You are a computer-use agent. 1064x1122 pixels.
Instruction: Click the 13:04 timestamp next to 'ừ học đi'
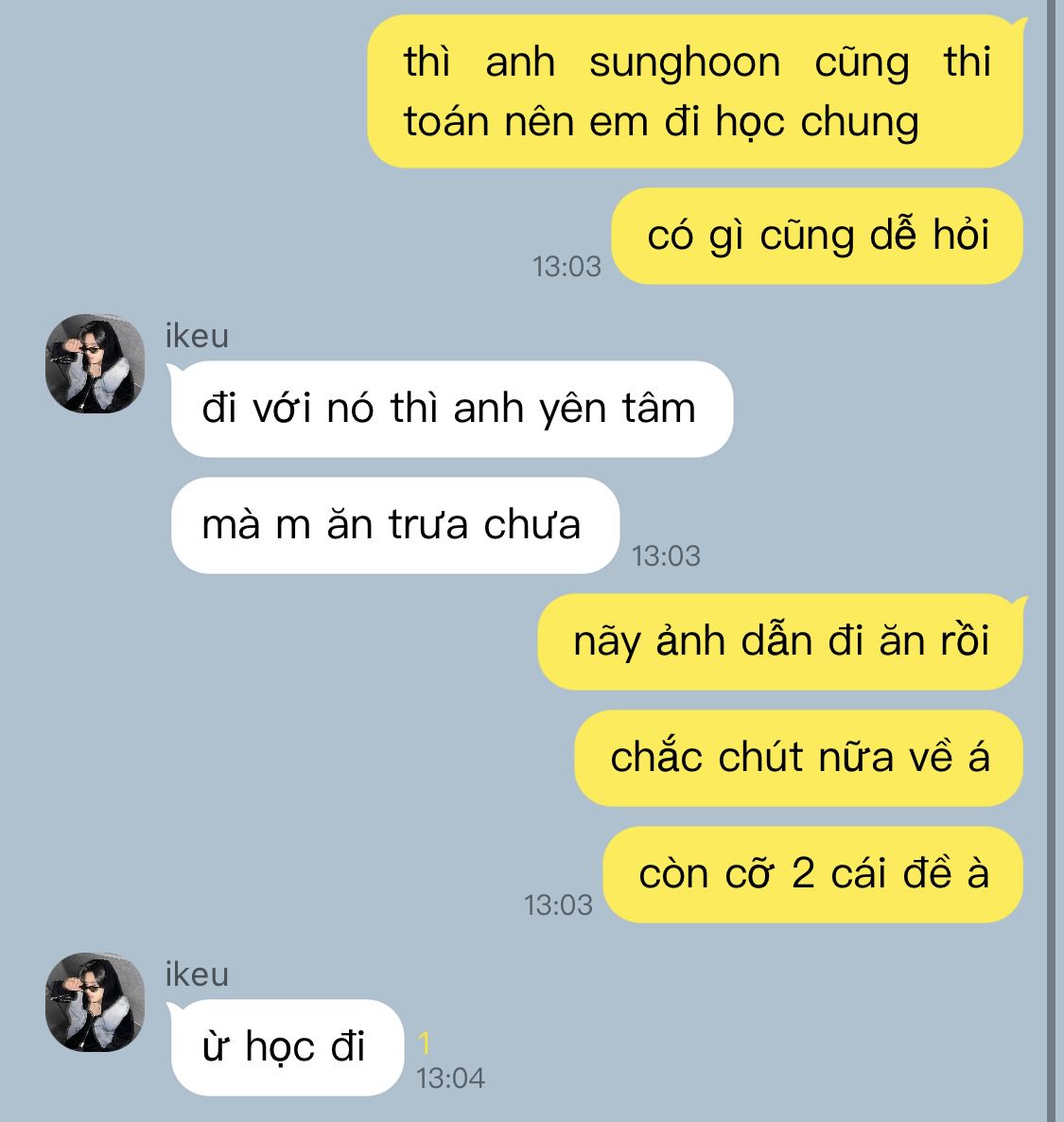[451, 1078]
